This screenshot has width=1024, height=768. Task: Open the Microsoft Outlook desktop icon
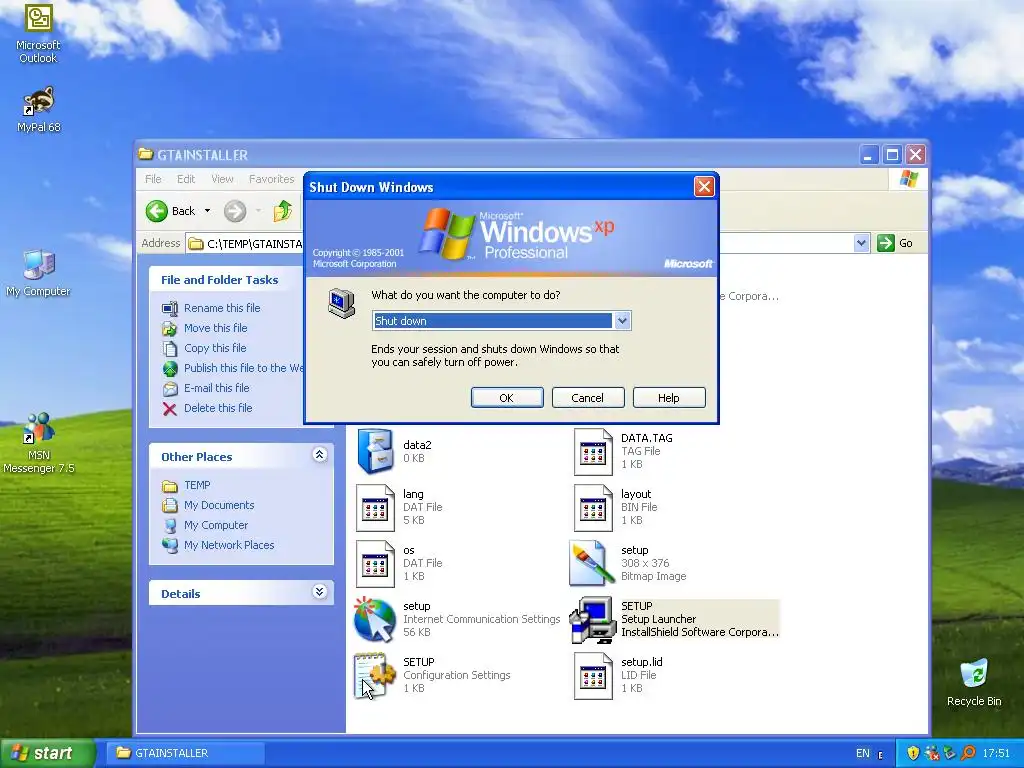point(39,18)
